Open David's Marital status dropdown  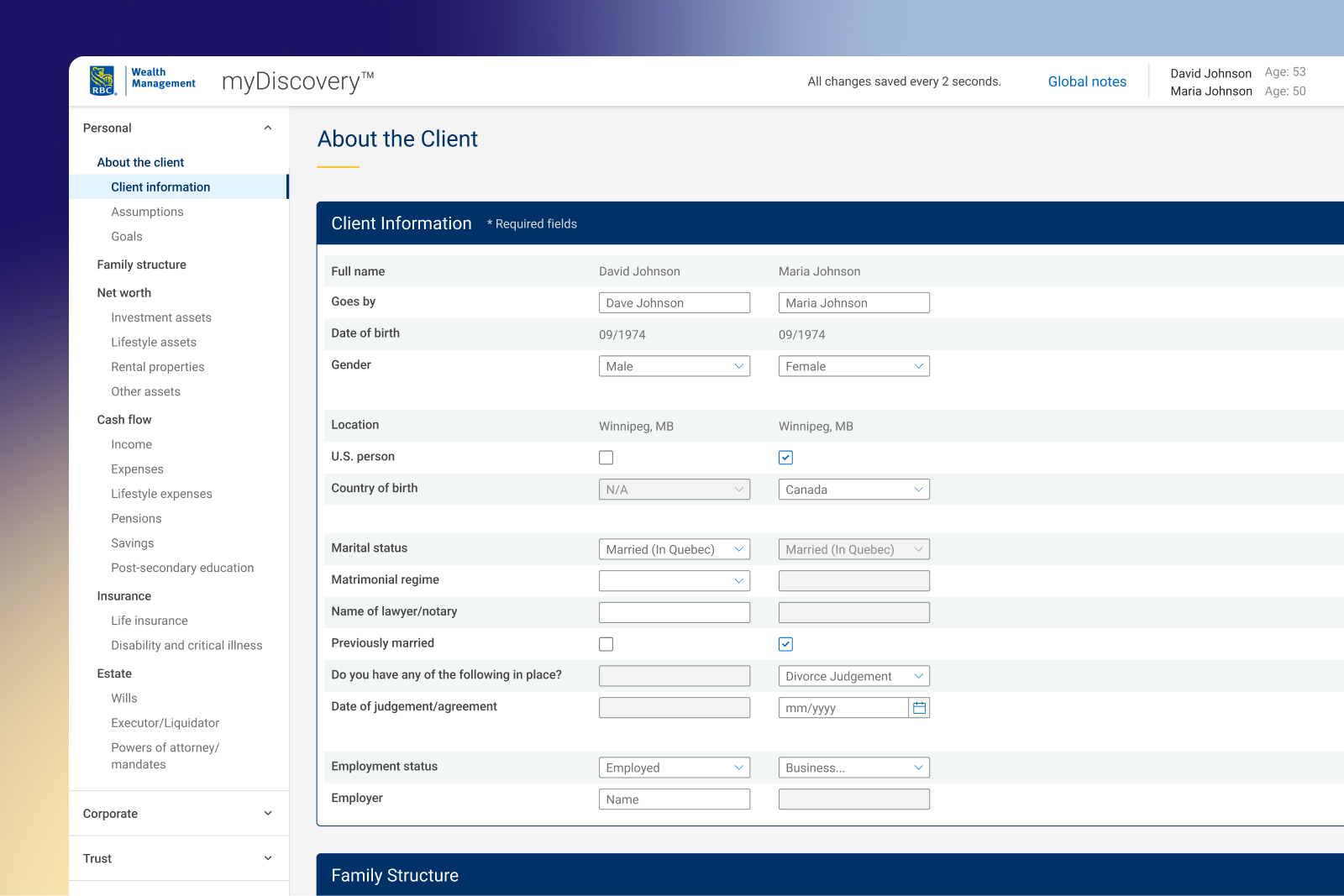tap(675, 549)
